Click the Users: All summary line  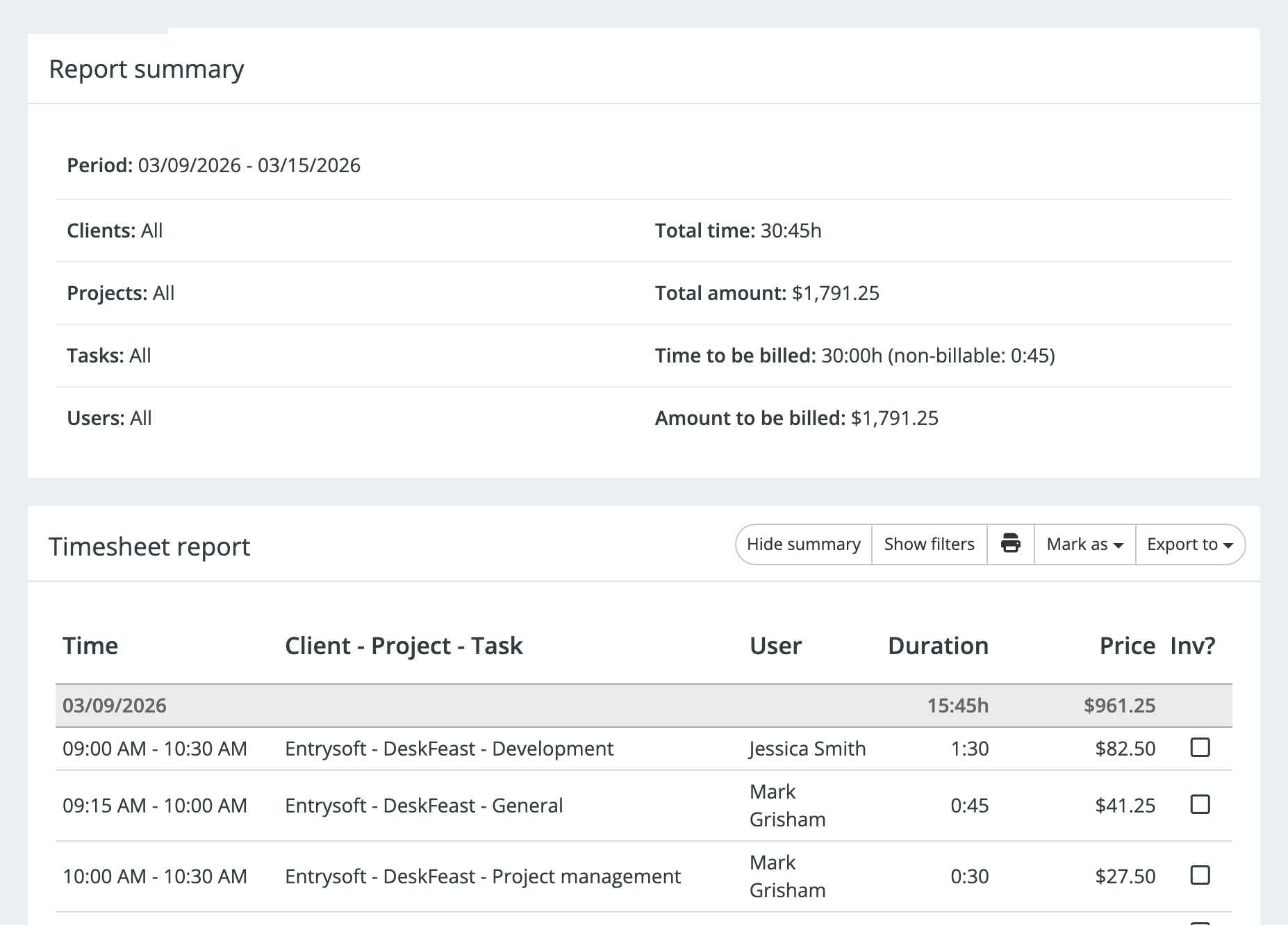tap(109, 418)
